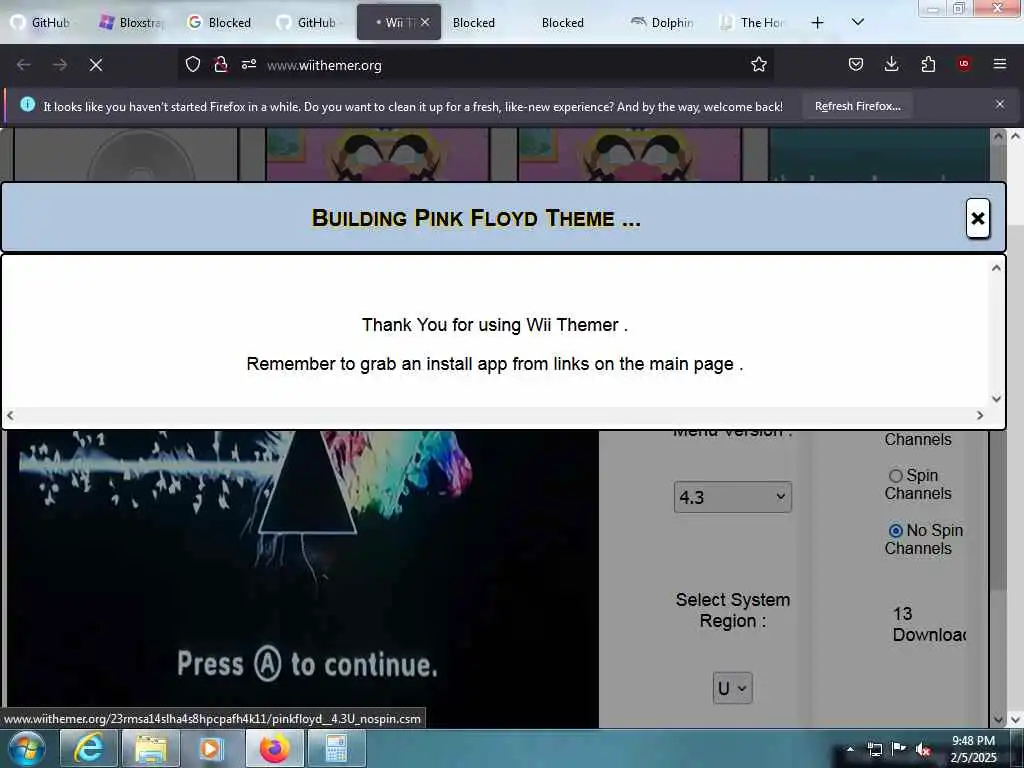Open a new tab with plus button

[817, 23]
